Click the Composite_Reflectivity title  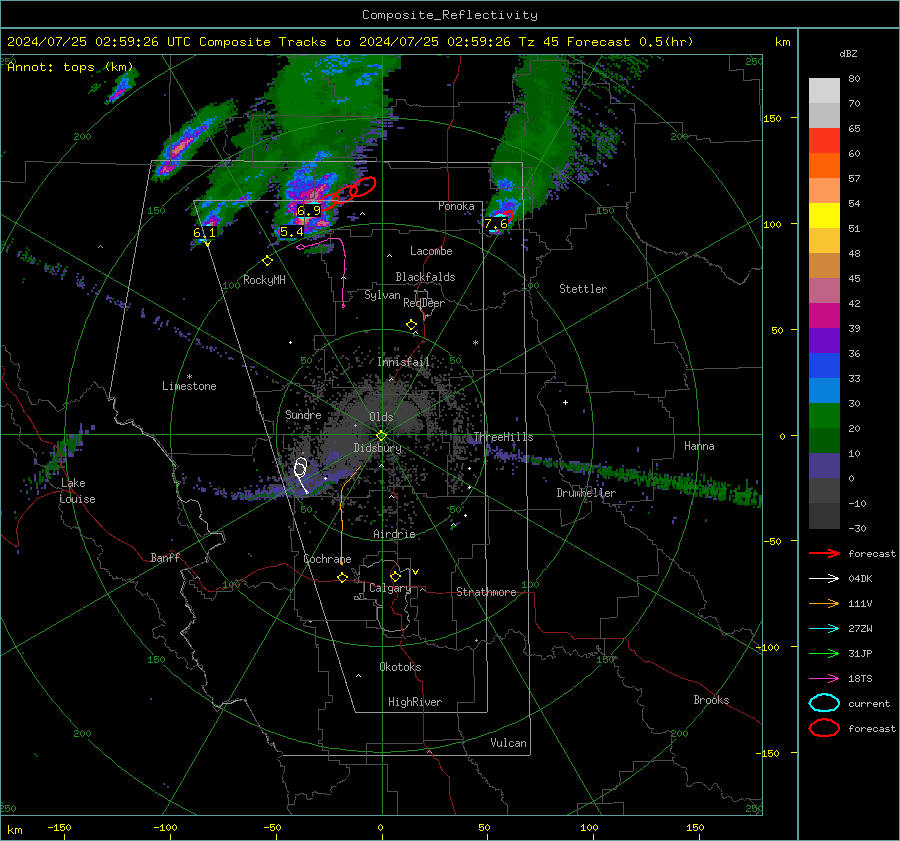pyautogui.click(x=450, y=15)
